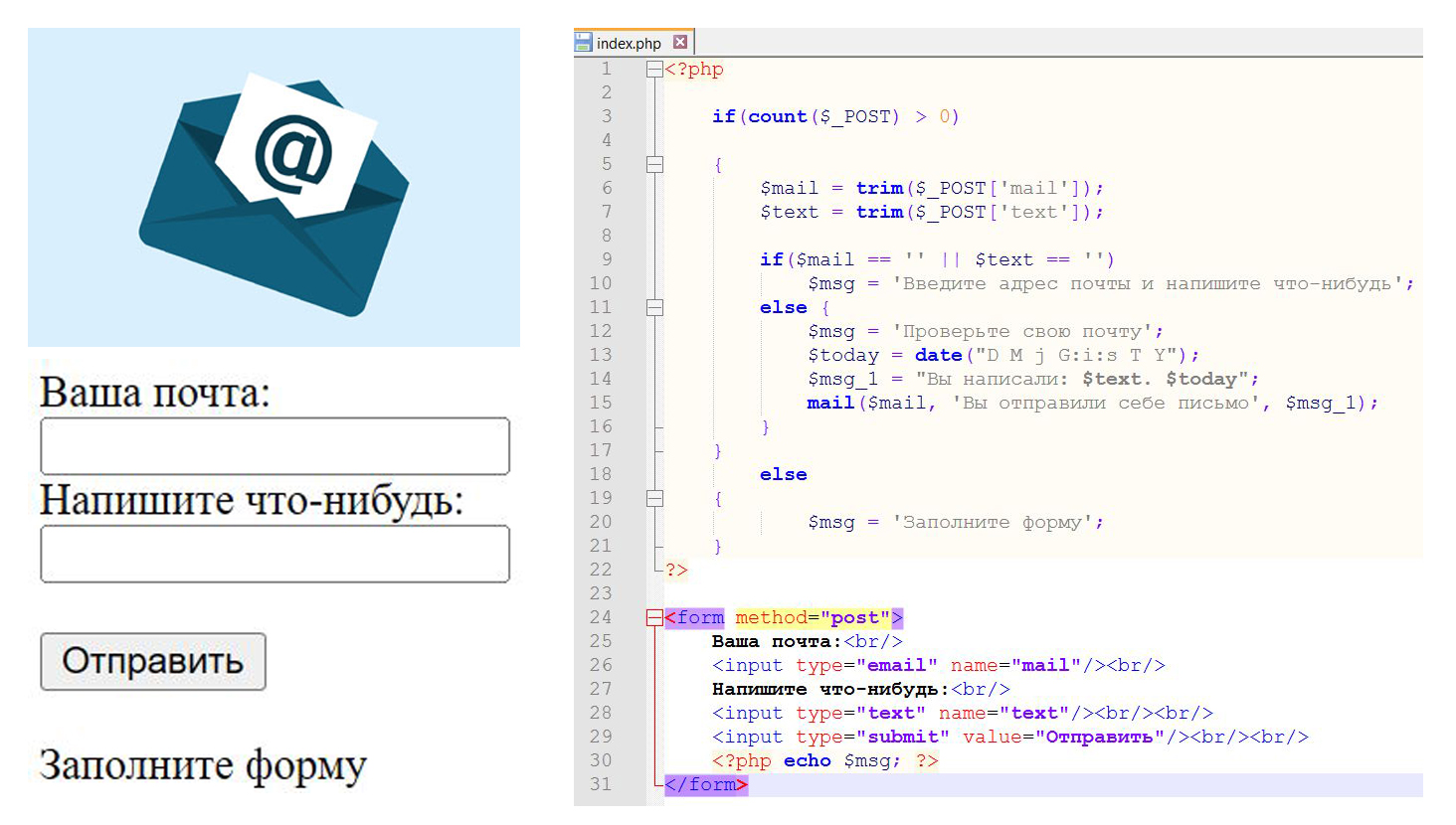Focus the "Напишите что-нибудь" text input field

pyautogui.click(x=274, y=554)
